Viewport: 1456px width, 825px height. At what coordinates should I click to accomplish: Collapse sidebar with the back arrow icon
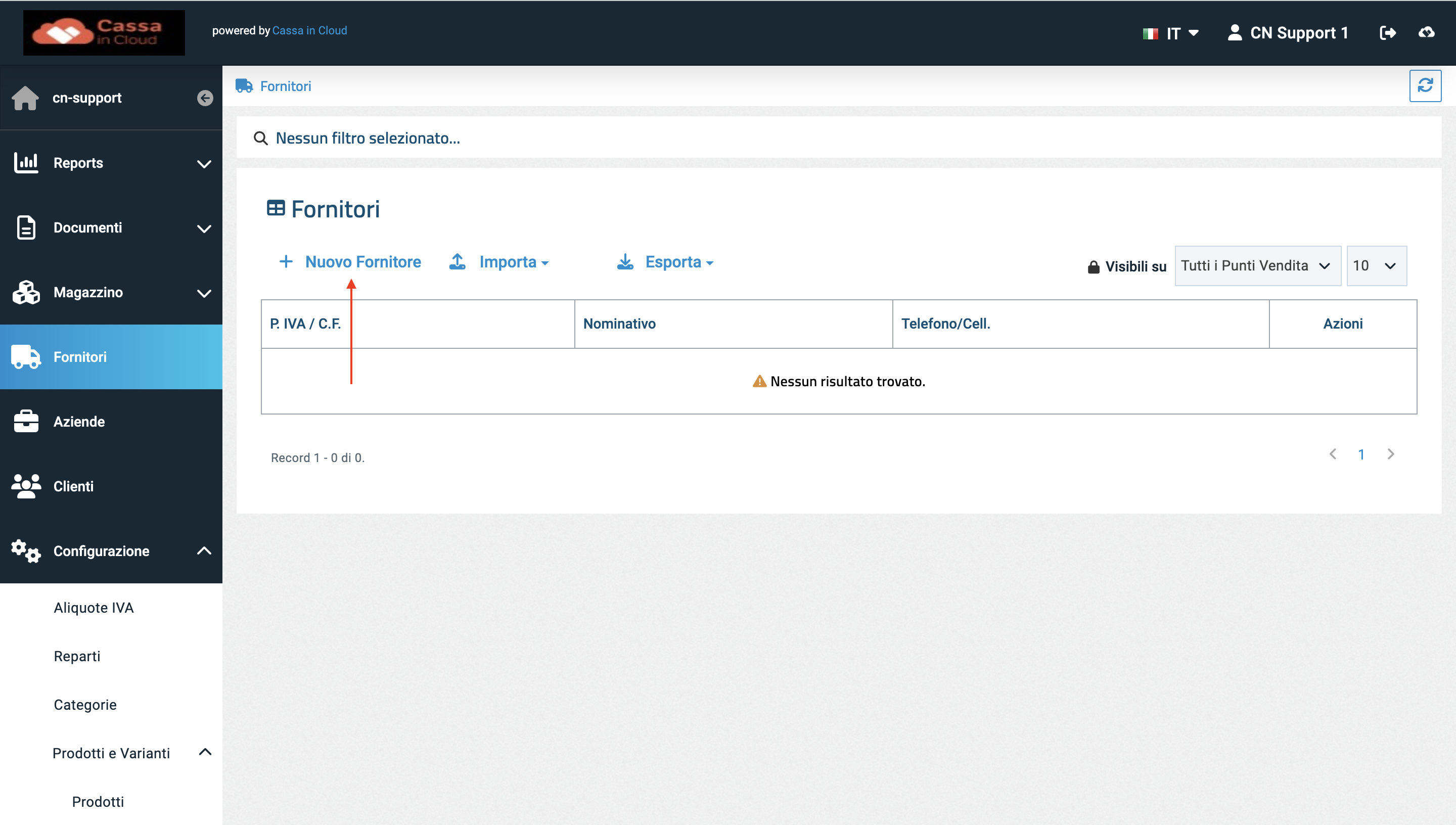205,98
